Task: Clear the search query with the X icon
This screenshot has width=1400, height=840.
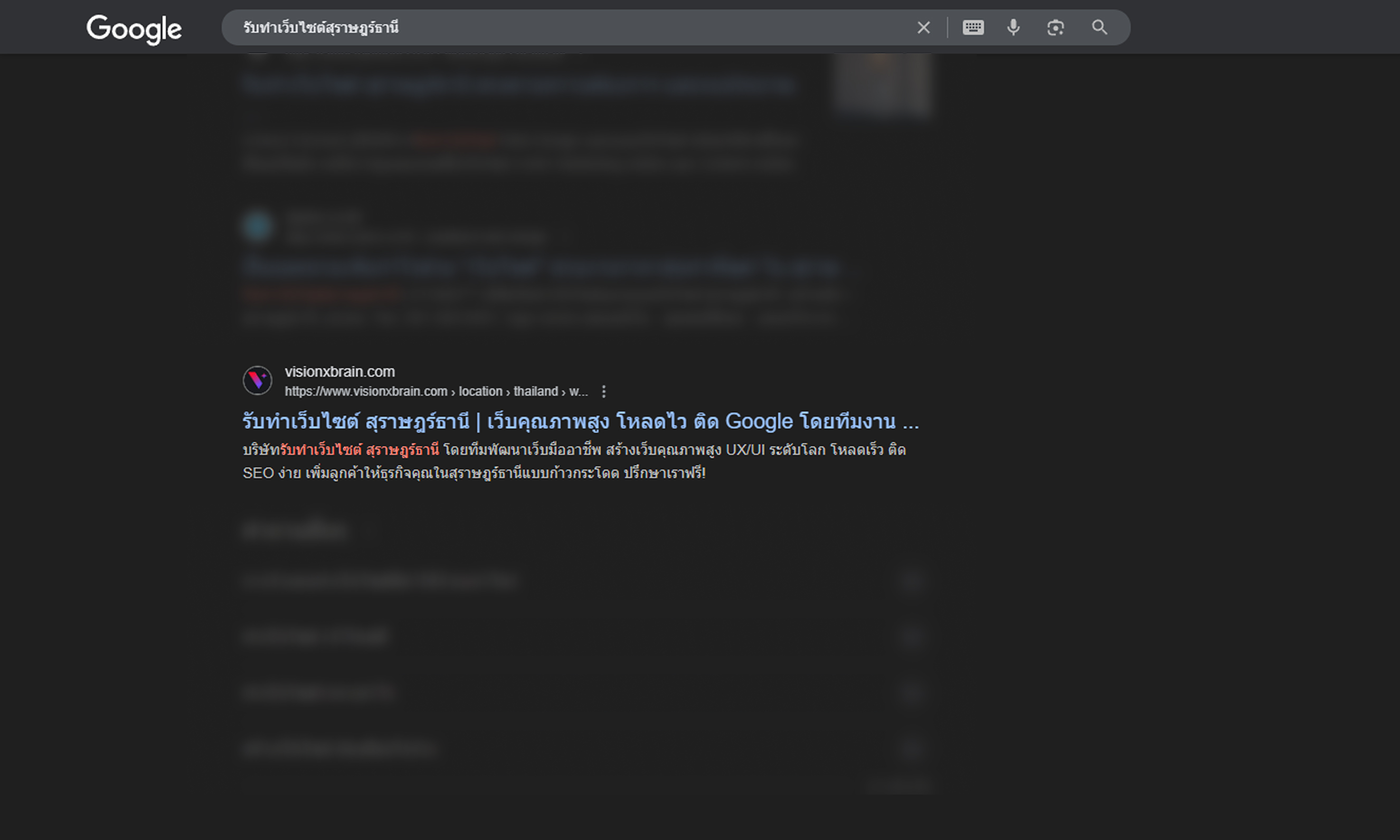Action: click(924, 27)
